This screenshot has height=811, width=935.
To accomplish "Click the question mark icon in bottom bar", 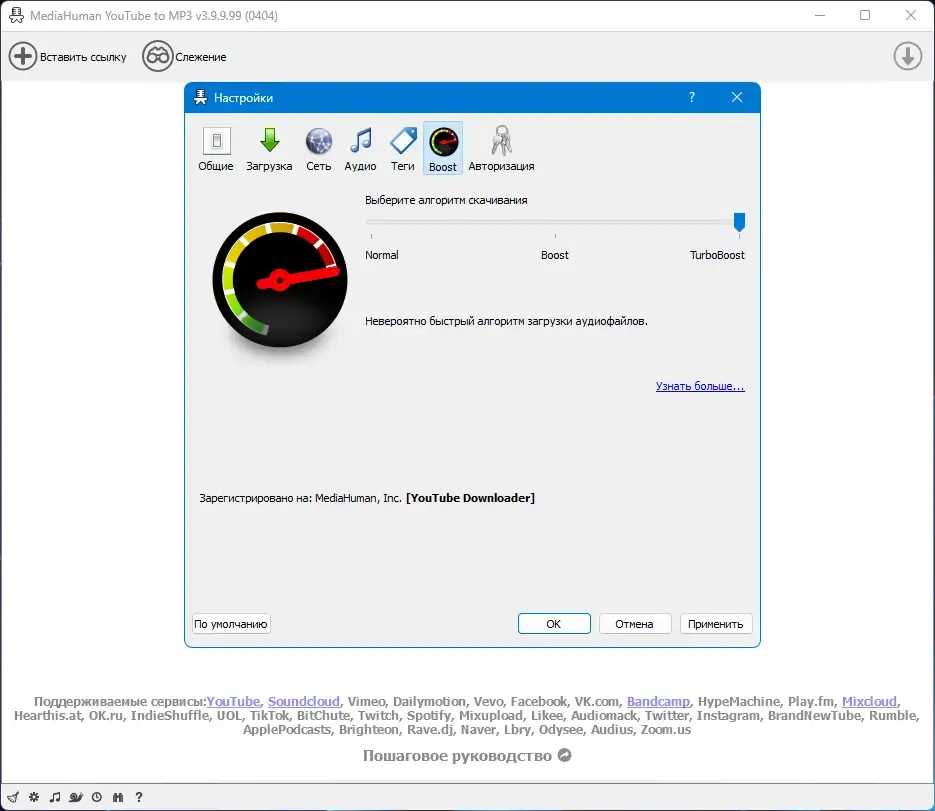I will 139,797.
